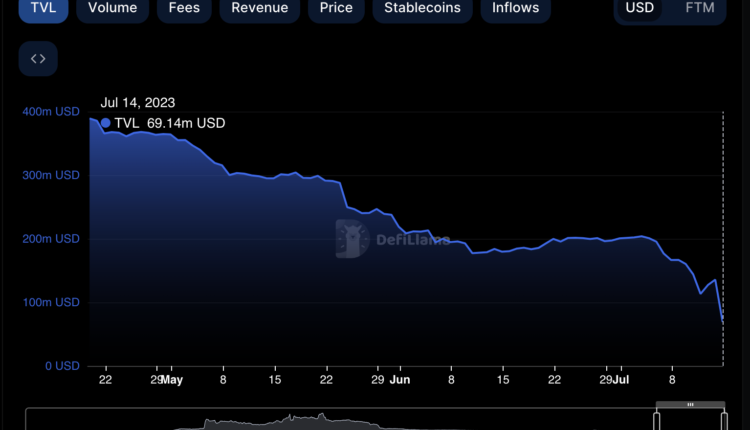Click the blue TVL legend dot

click(x=107, y=123)
